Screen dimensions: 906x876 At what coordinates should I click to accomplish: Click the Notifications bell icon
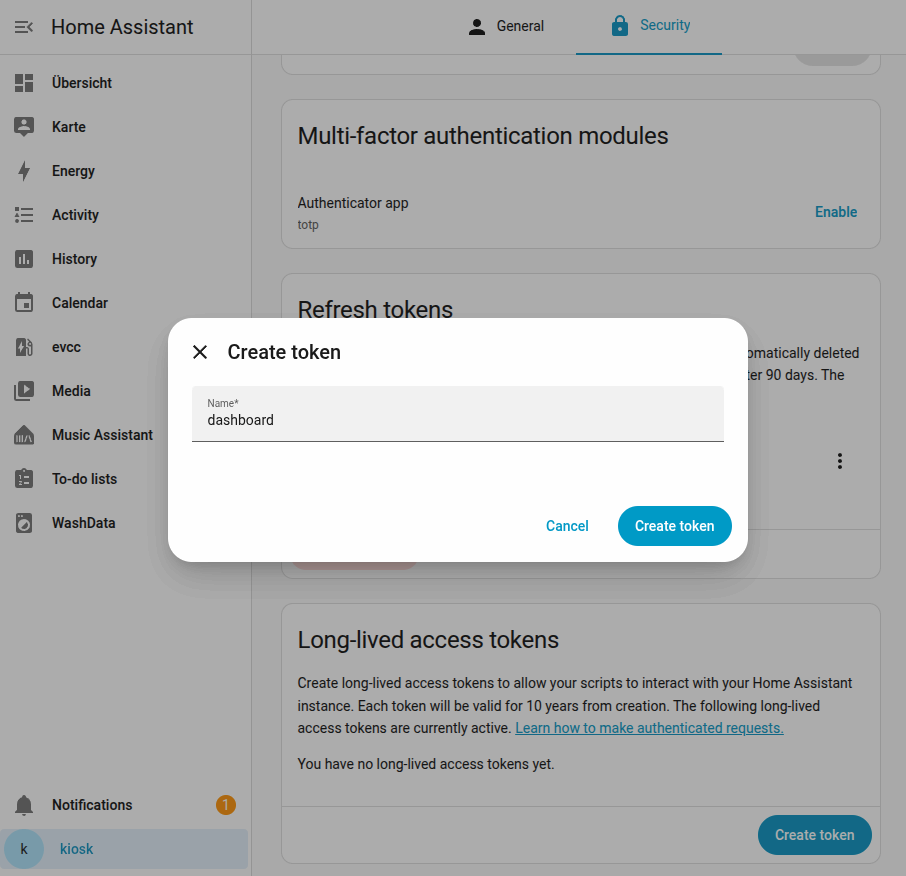pyautogui.click(x=24, y=805)
